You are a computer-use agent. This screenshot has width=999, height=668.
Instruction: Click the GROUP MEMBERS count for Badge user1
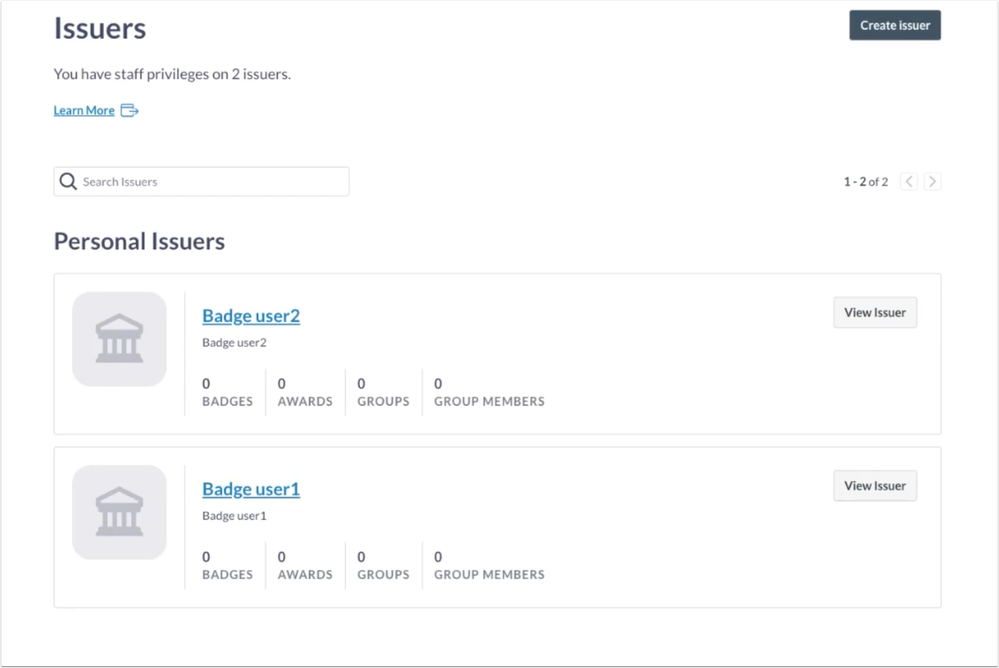[488, 565]
